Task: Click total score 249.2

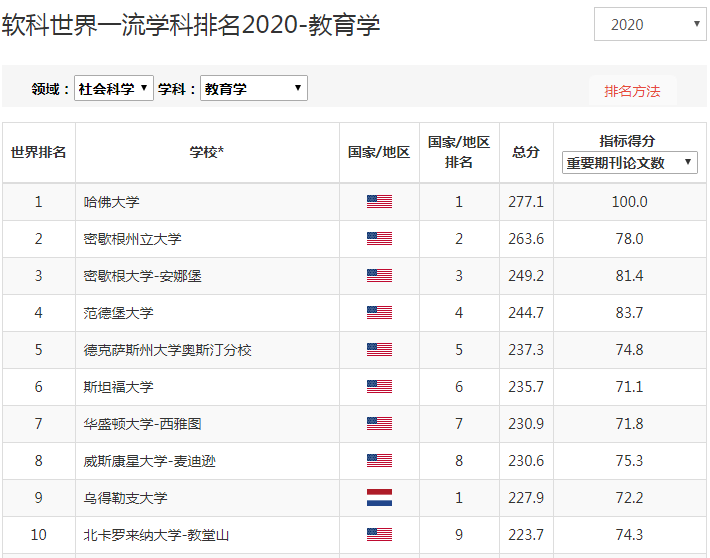Action: pyautogui.click(x=526, y=275)
